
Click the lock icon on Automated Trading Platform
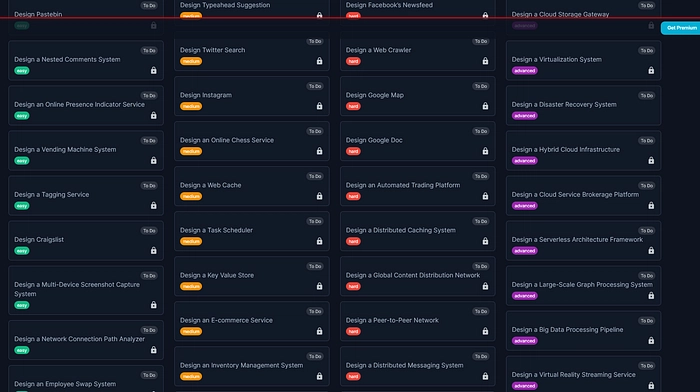(x=485, y=196)
